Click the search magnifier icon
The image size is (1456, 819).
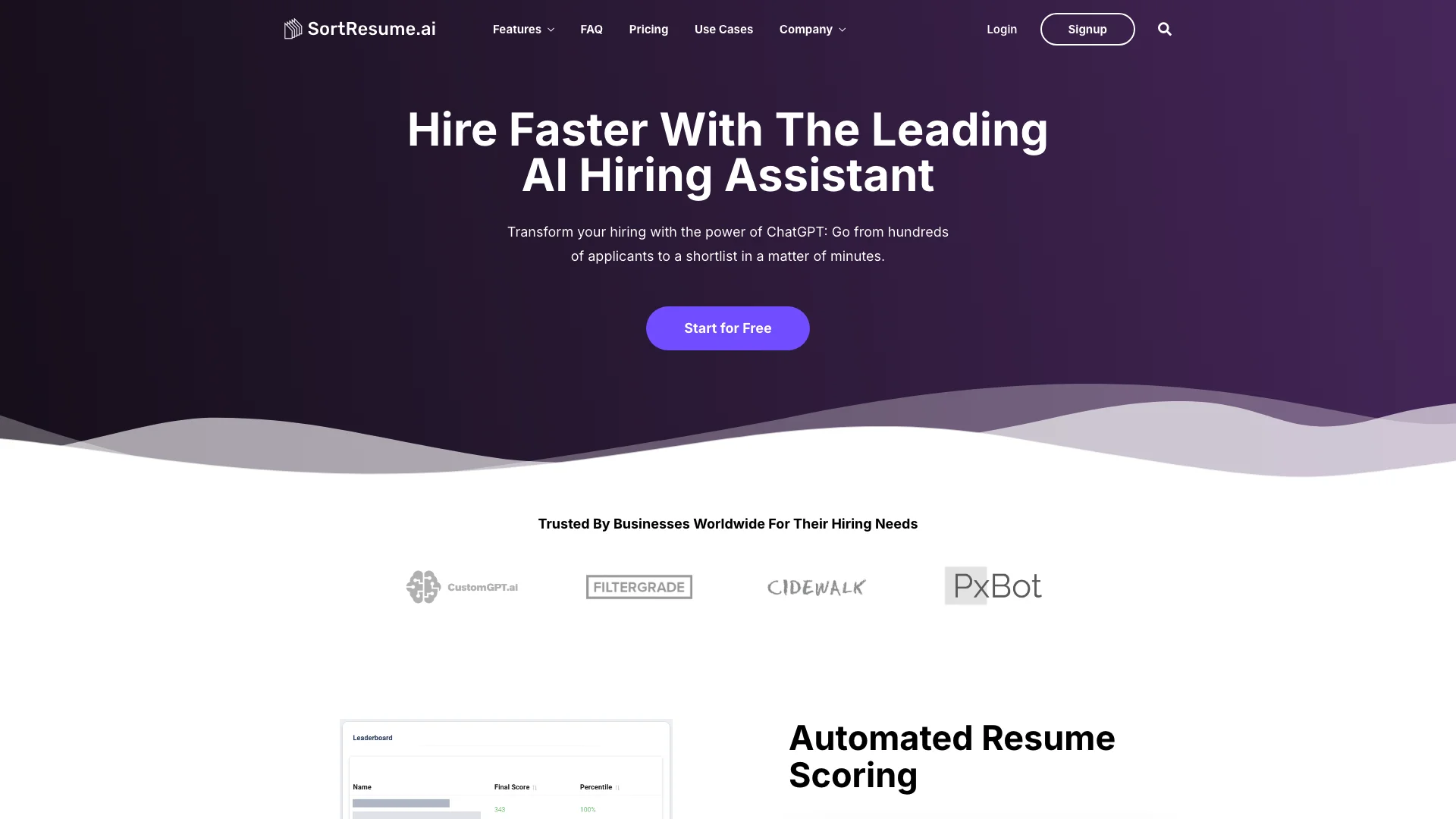pos(1164,28)
